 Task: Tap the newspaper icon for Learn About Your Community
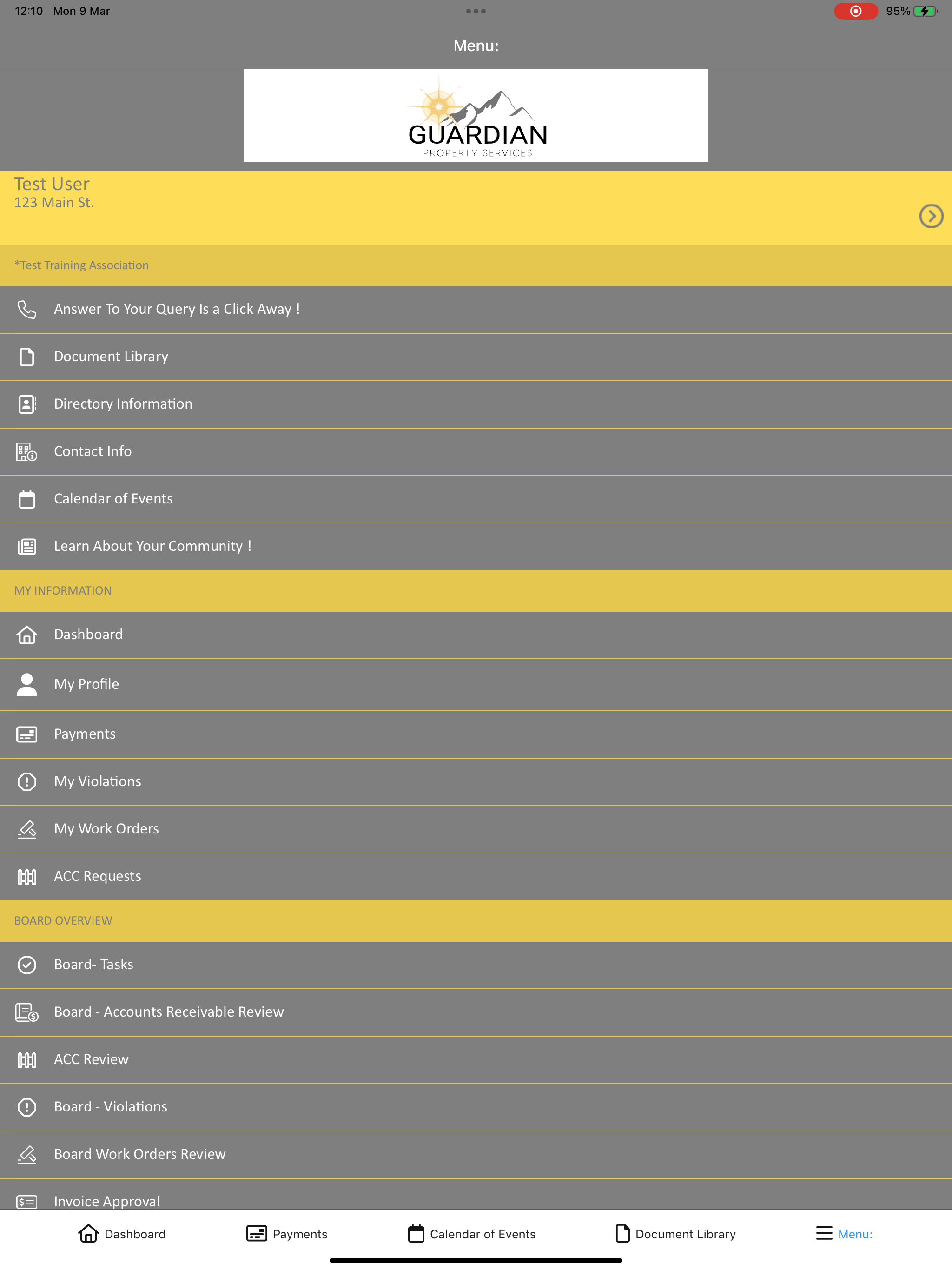point(27,547)
